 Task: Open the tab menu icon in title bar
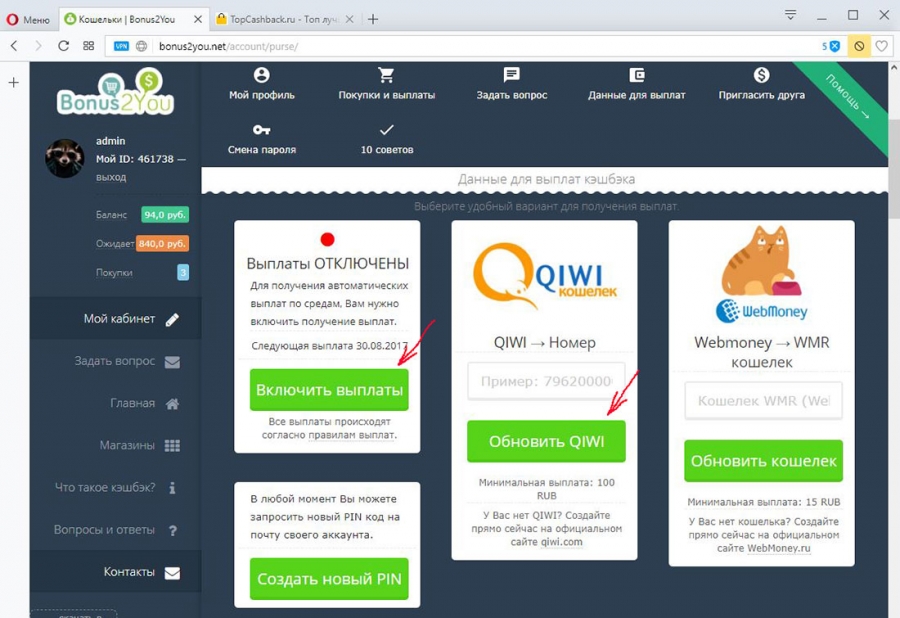[x=790, y=15]
